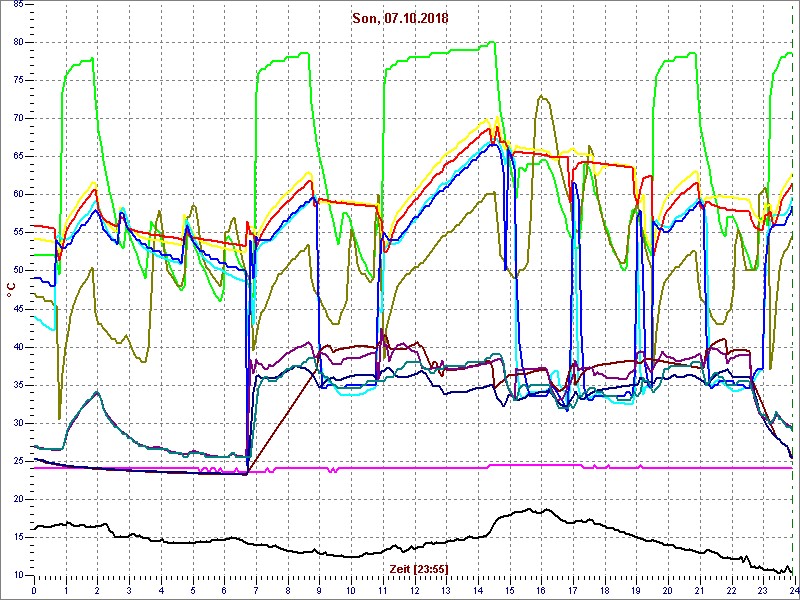Click hour "12" on the time axis
This screenshot has height=600, width=800.
[x=414, y=590]
